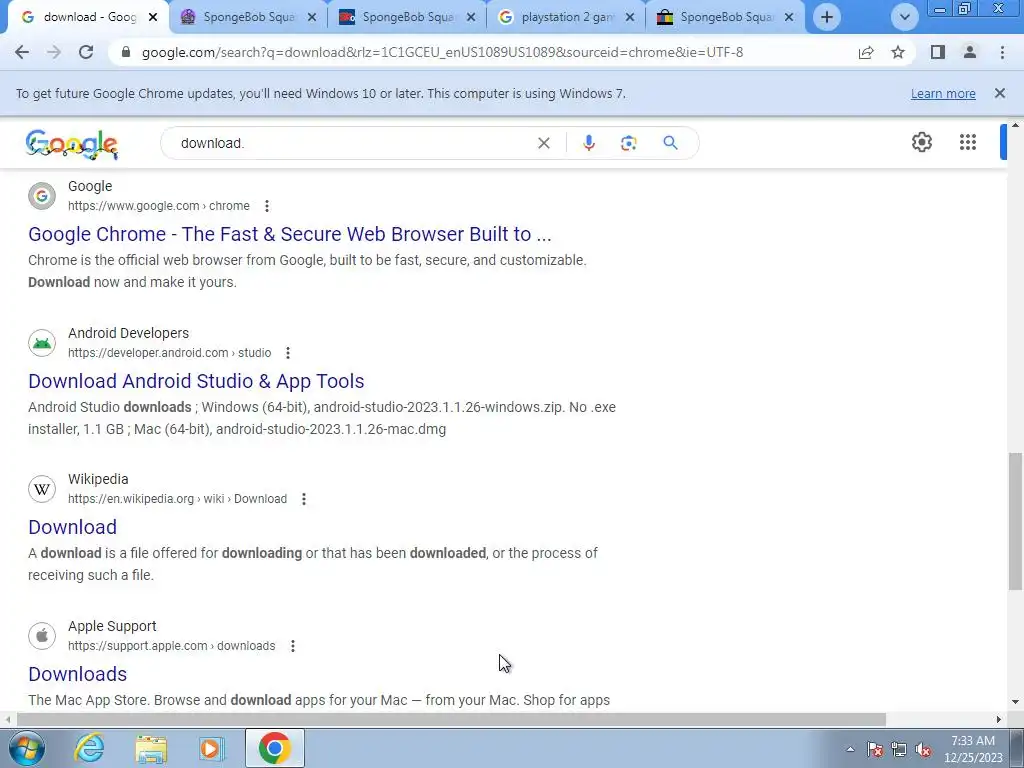The width and height of the screenshot is (1024, 768).
Task: Click the https://en.wikipedia.org › wiki › Download text
Action: click(x=178, y=499)
